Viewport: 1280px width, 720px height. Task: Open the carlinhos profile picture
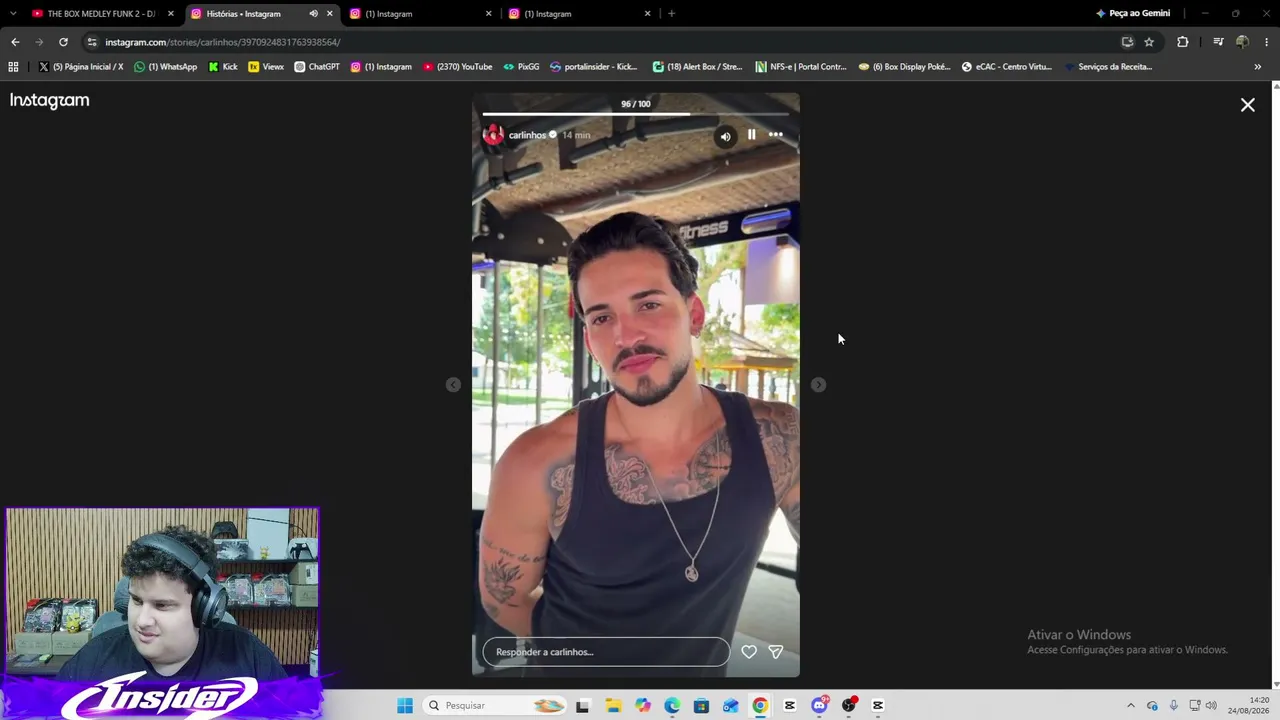[493, 135]
